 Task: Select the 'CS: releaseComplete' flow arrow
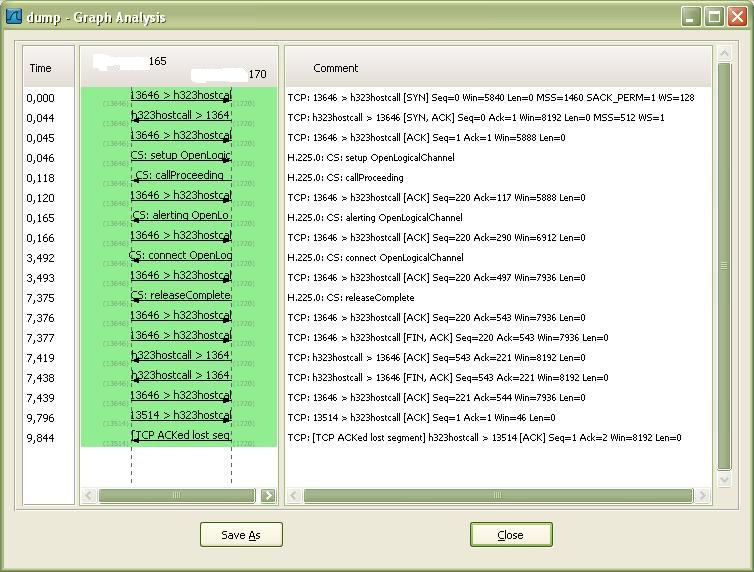181,296
